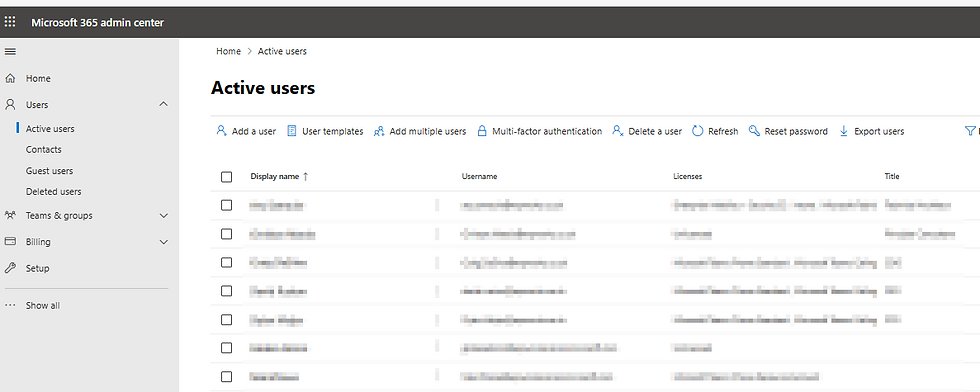Click the Setup wrench icon
The height and width of the screenshot is (392, 980).
(x=10, y=268)
